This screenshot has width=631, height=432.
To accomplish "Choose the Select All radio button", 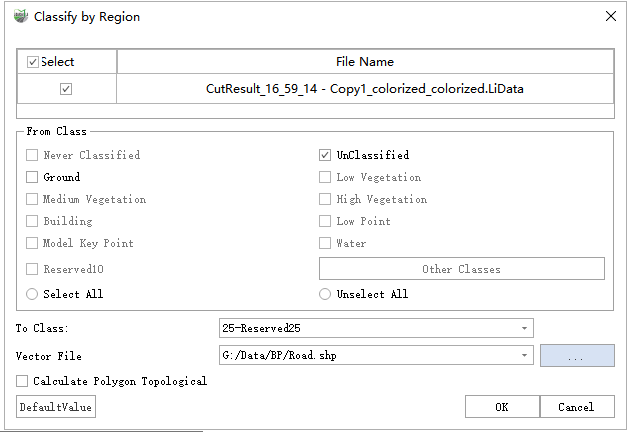I will [33, 294].
